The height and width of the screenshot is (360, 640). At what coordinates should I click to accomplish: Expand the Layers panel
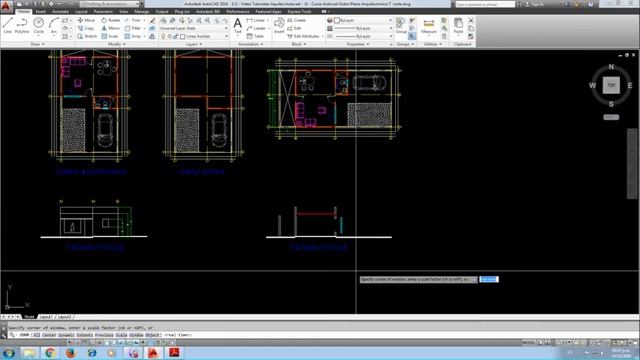[x=193, y=44]
